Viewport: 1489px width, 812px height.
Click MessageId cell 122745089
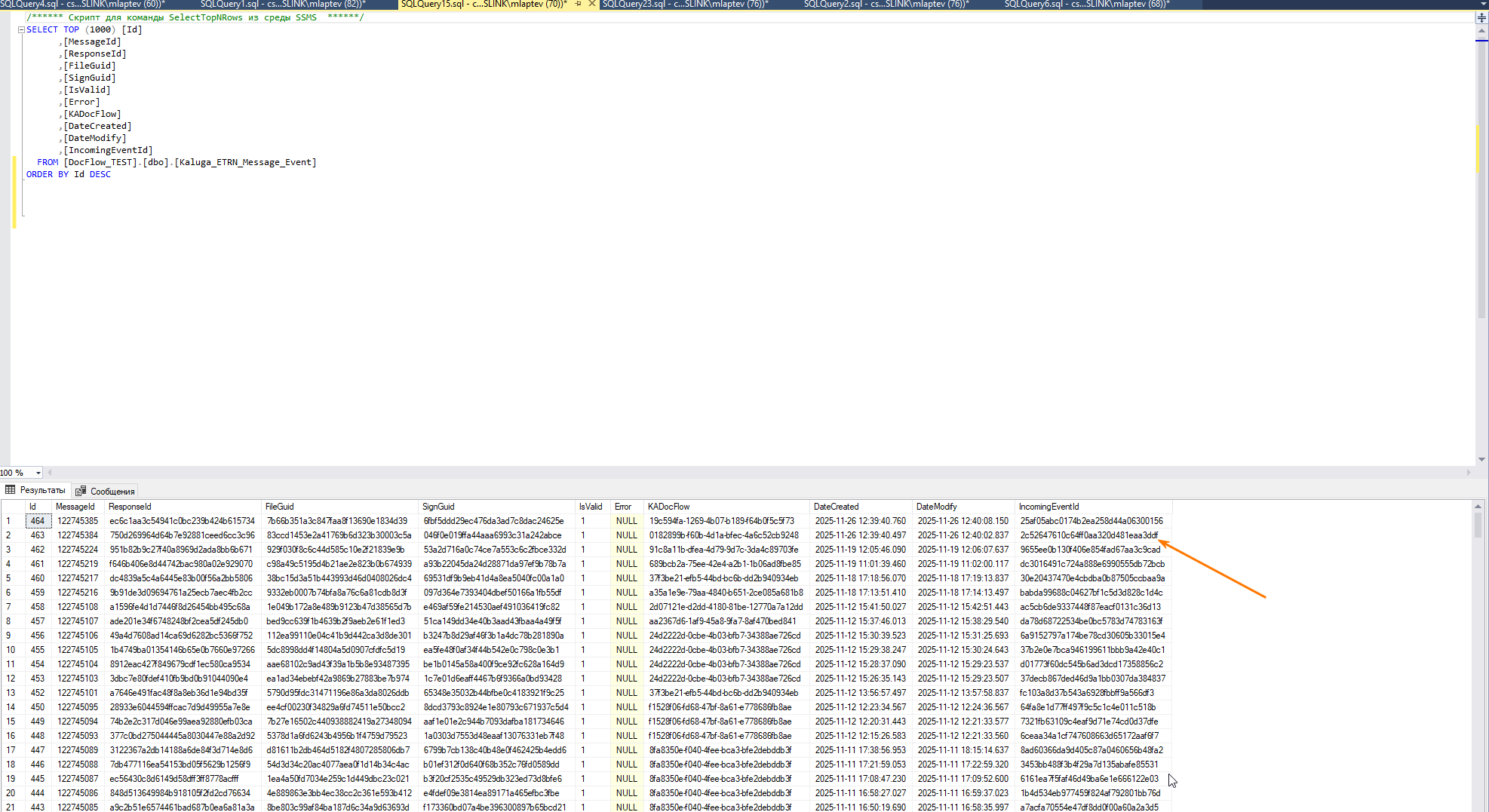tap(78, 750)
